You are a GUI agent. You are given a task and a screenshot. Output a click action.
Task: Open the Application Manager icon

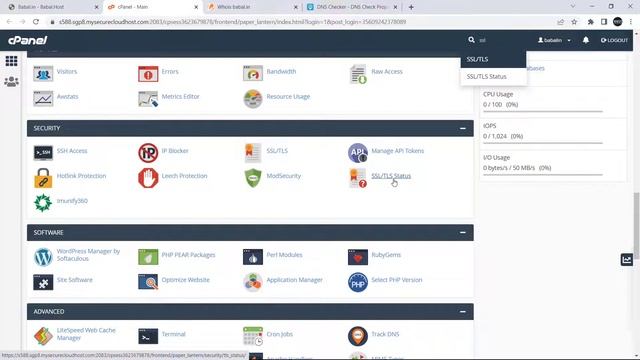[253, 282]
